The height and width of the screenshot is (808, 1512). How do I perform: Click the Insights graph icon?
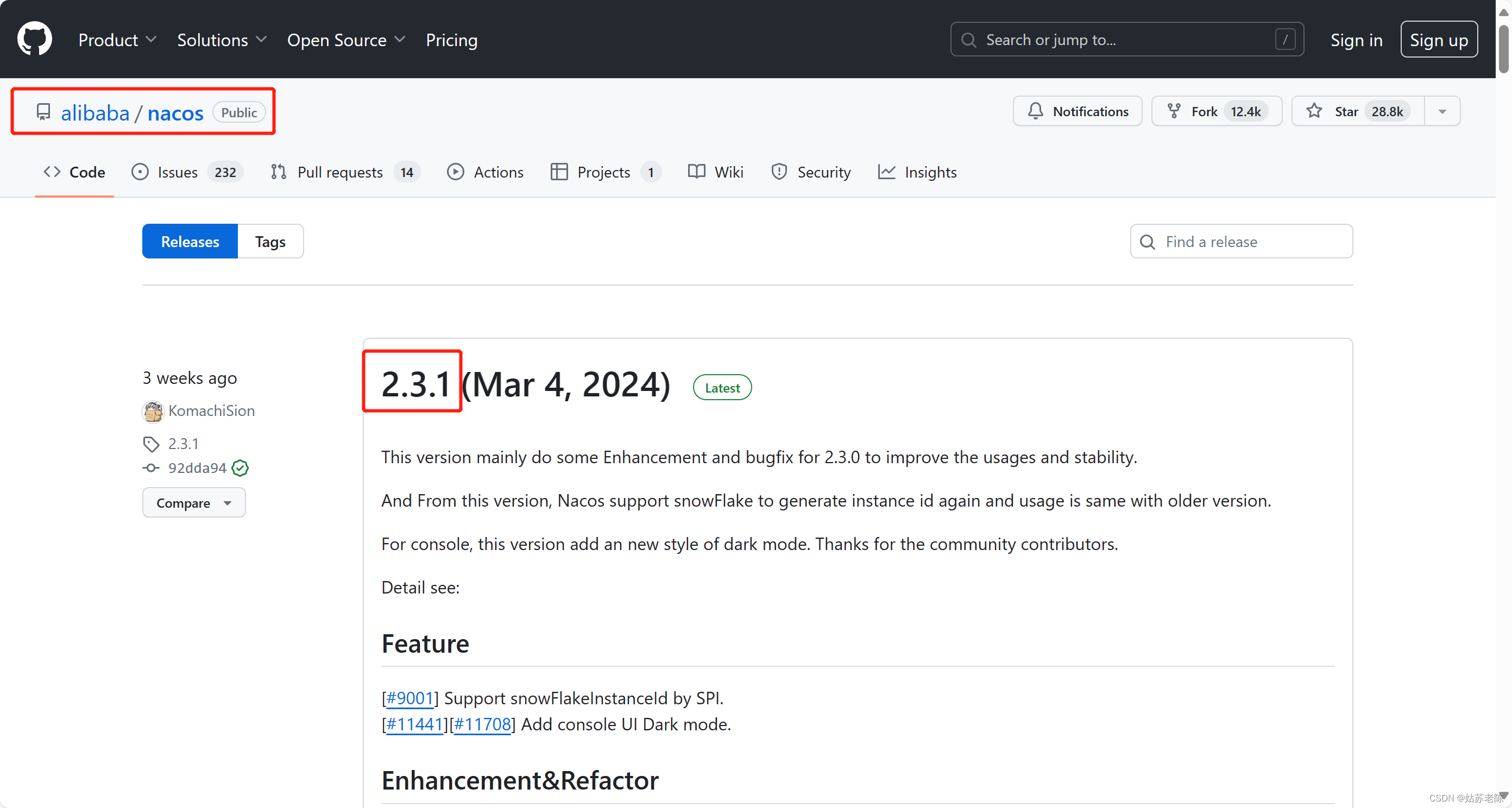click(x=885, y=172)
